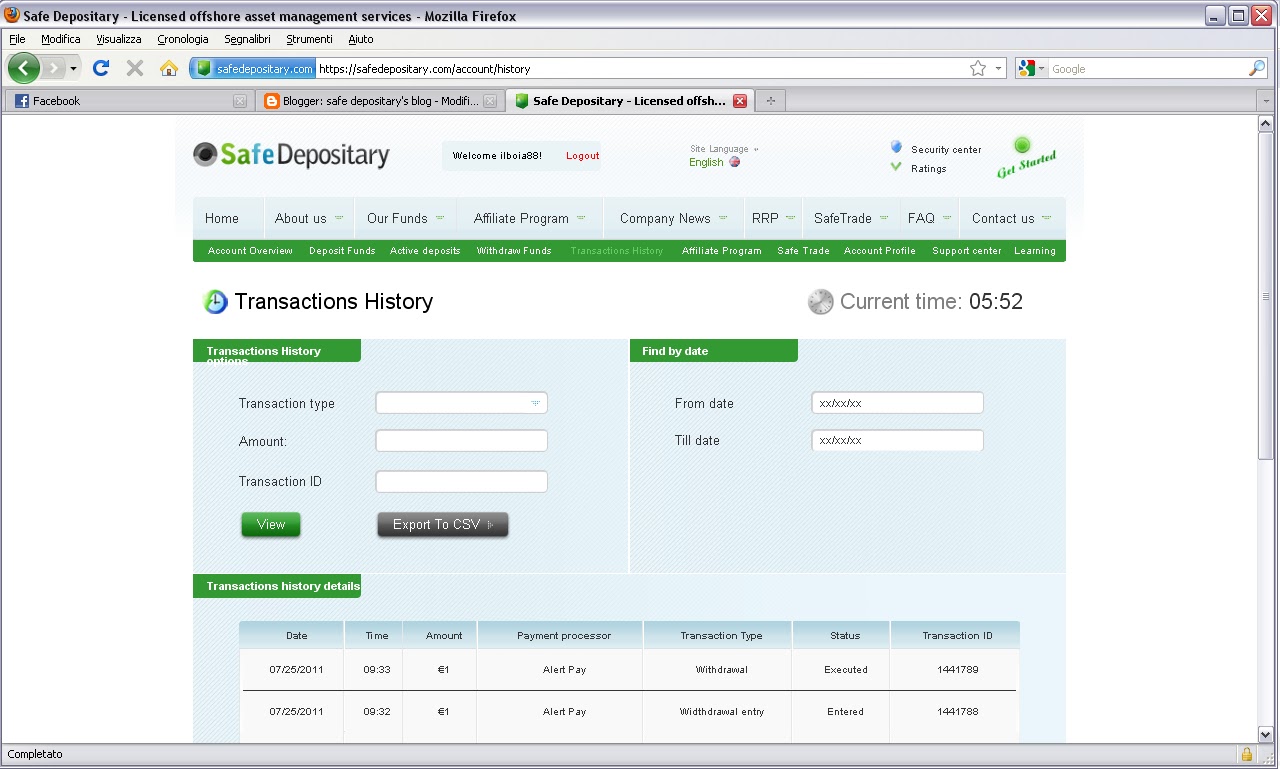
Task: Click the Security center shield icon
Action: (x=895, y=148)
